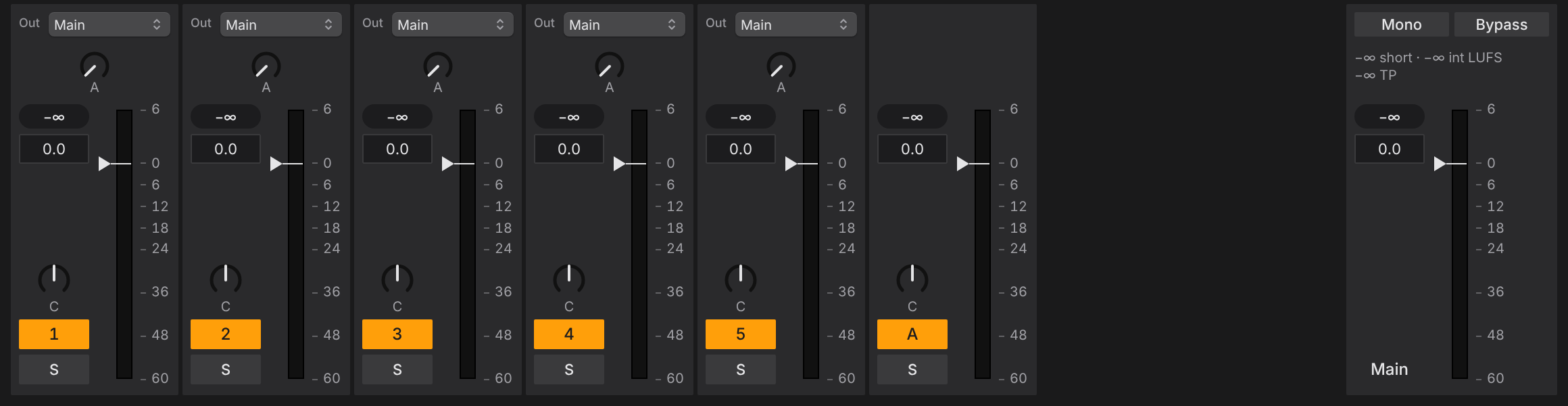Toggle mute button 1 on channel 1
The width and height of the screenshot is (1568, 406).
[54, 334]
